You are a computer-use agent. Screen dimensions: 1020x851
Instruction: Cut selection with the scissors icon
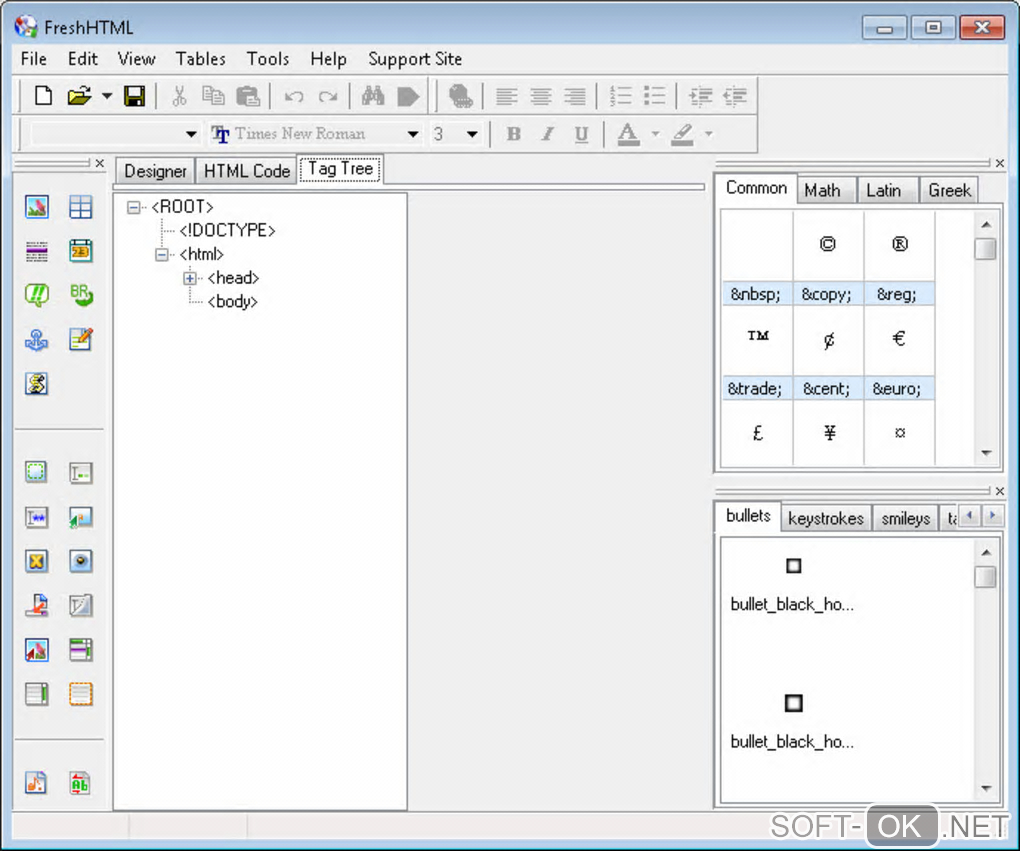click(x=179, y=96)
